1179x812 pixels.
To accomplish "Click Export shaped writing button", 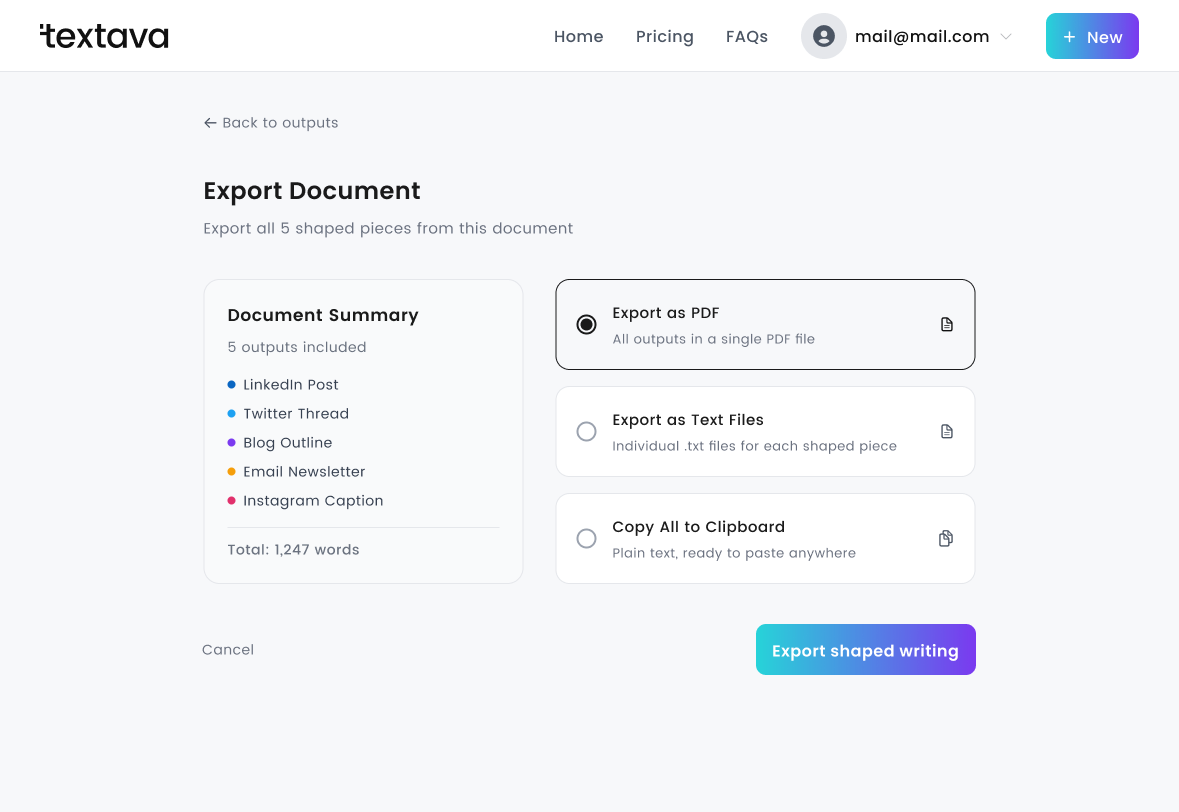I will (x=865, y=650).
